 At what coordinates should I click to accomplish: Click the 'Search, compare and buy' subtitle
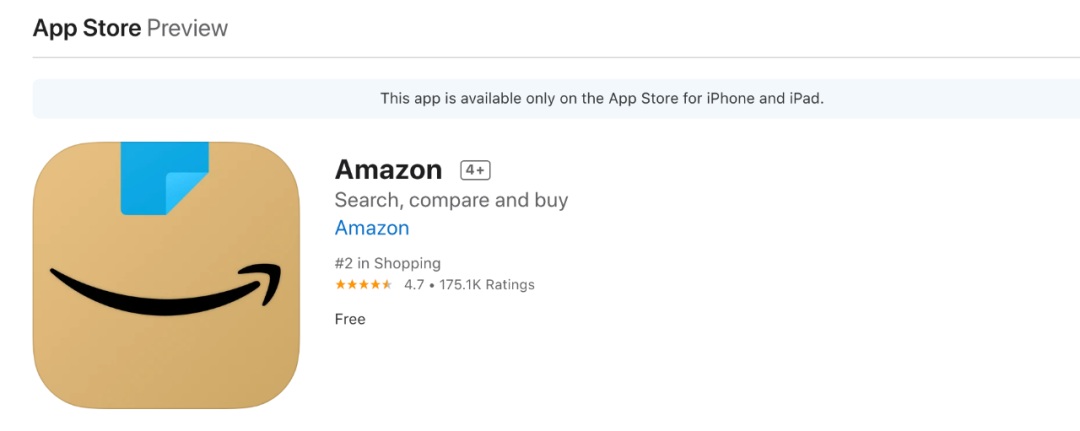451,200
